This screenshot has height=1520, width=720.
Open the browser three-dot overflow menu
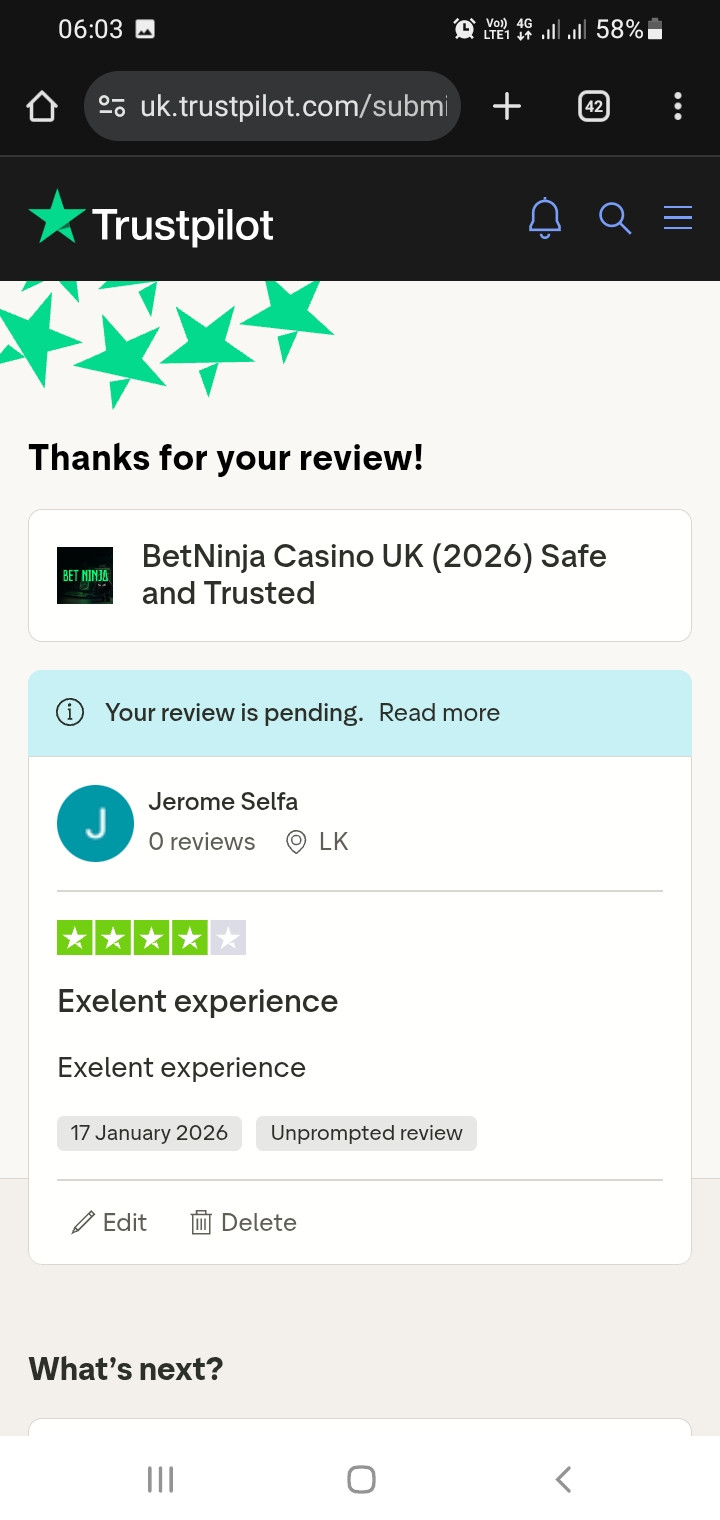pos(678,106)
